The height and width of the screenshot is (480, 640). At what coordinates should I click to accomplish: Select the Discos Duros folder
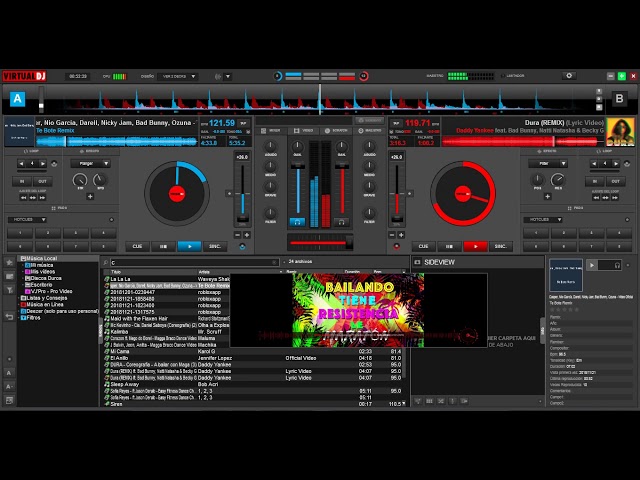tap(43, 278)
